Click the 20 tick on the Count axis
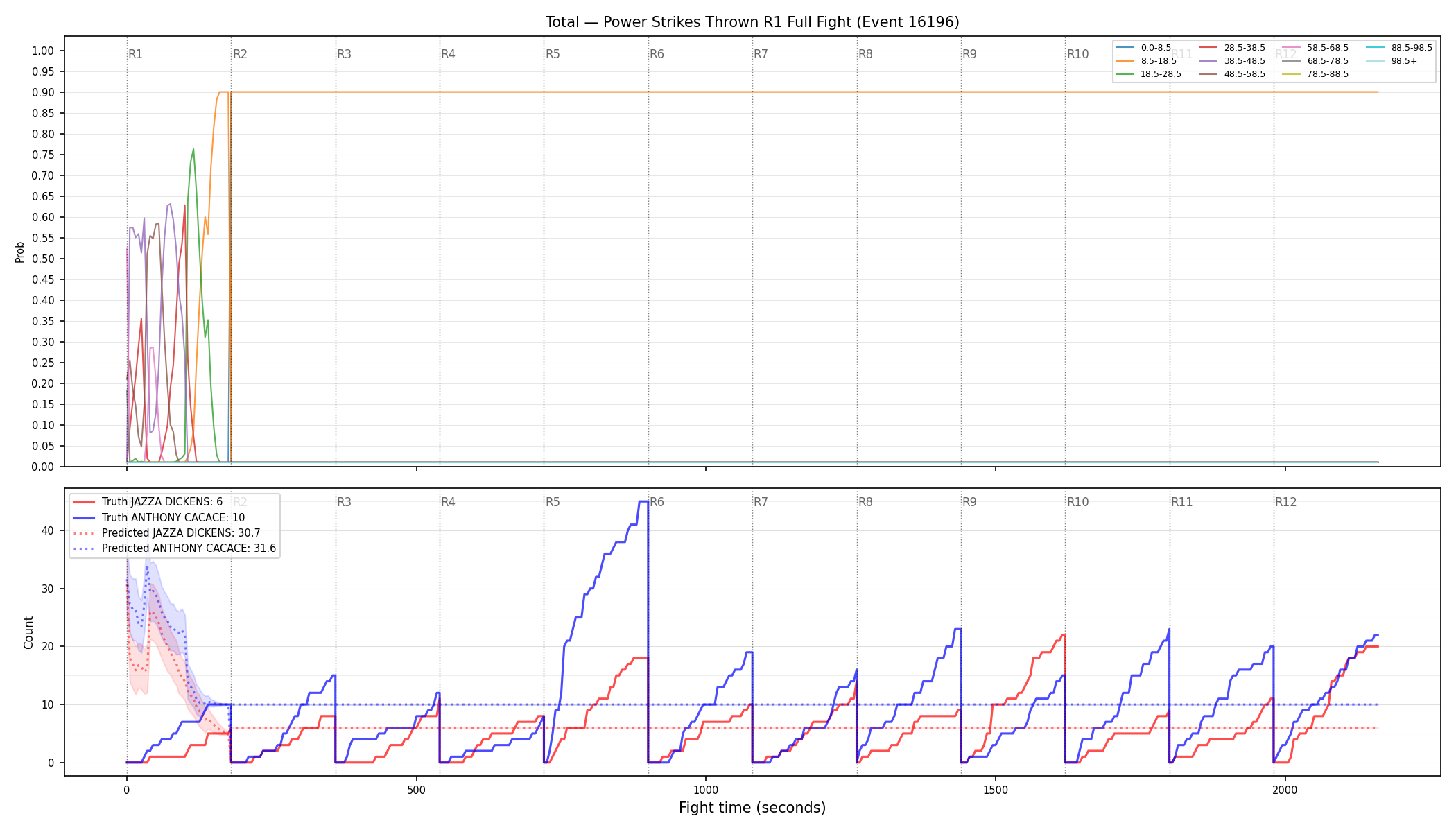 click(48, 646)
